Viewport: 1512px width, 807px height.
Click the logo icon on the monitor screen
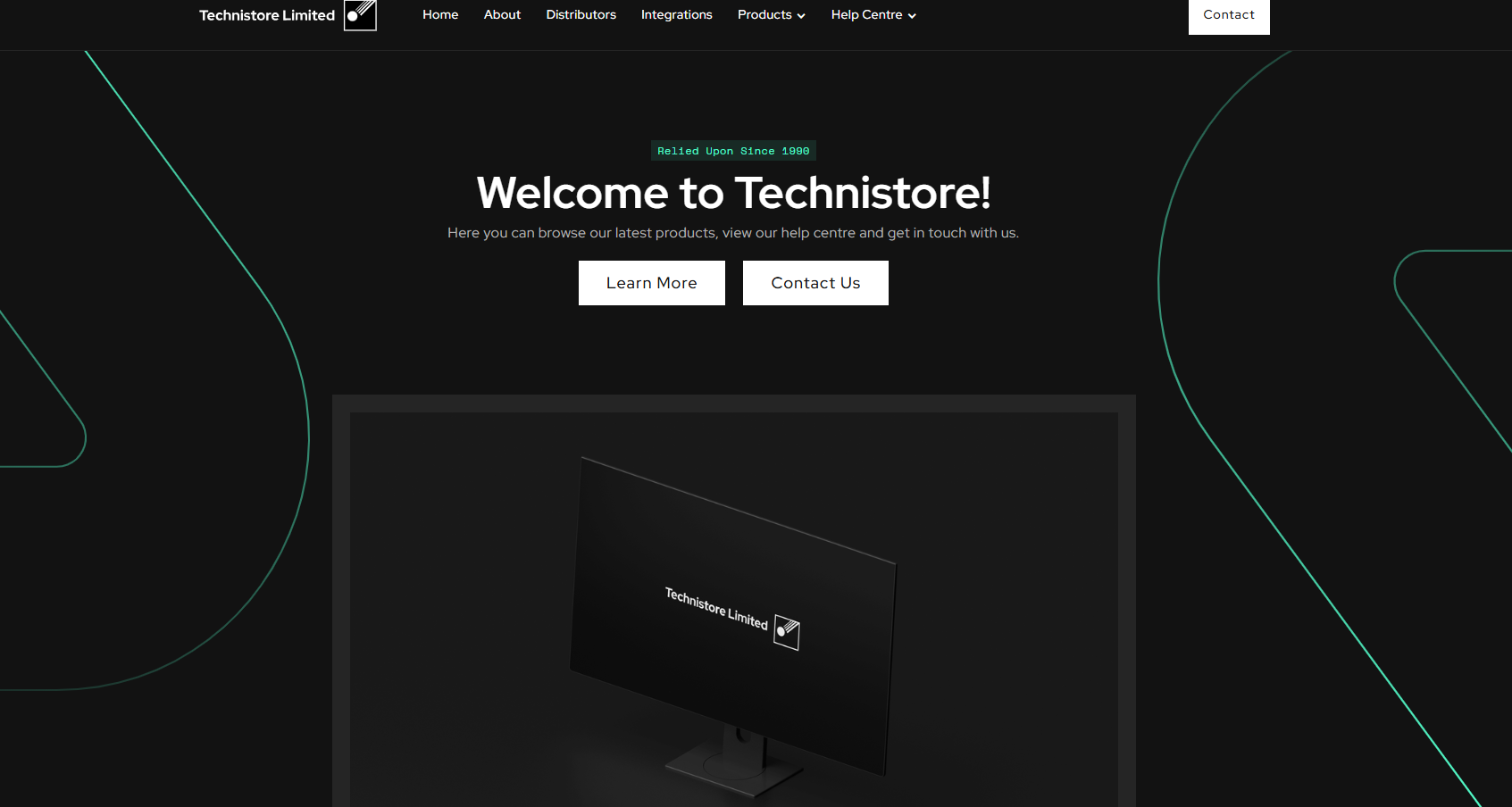click(x=786, y=632)
